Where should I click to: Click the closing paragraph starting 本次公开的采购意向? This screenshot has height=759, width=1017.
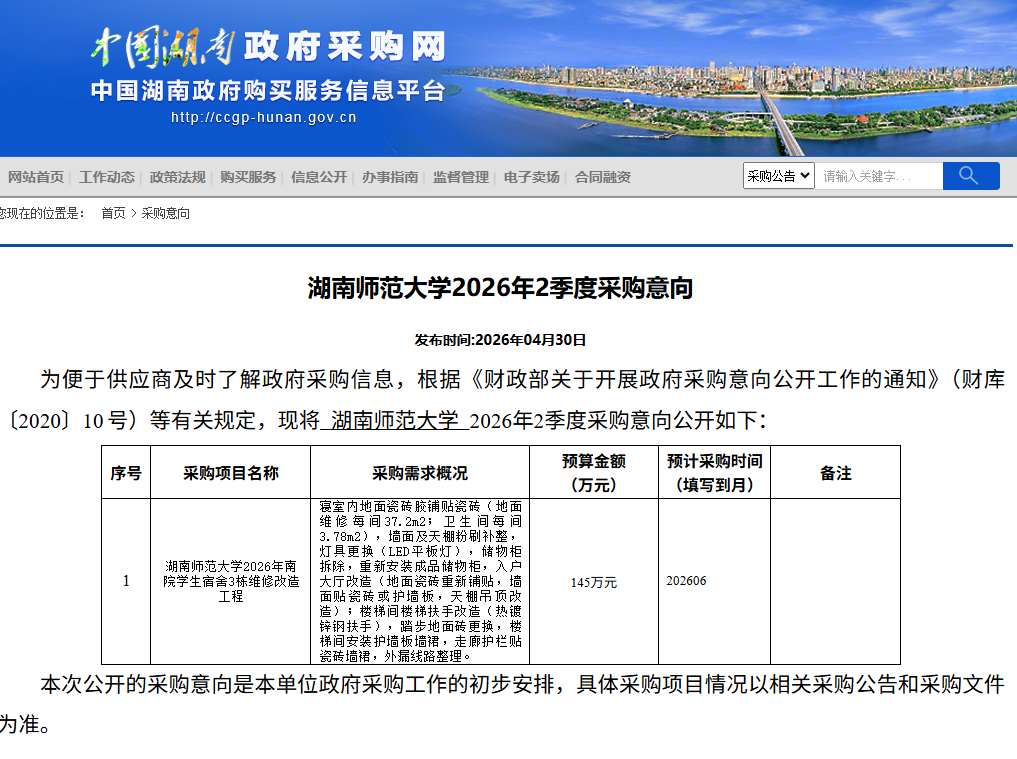pyautogui.click(x=503, y=704)
